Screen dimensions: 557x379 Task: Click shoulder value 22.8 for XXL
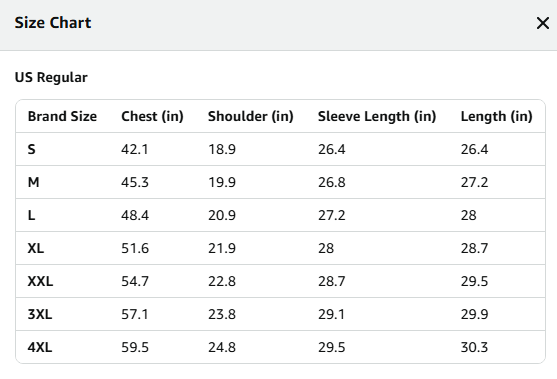[222, 281]
